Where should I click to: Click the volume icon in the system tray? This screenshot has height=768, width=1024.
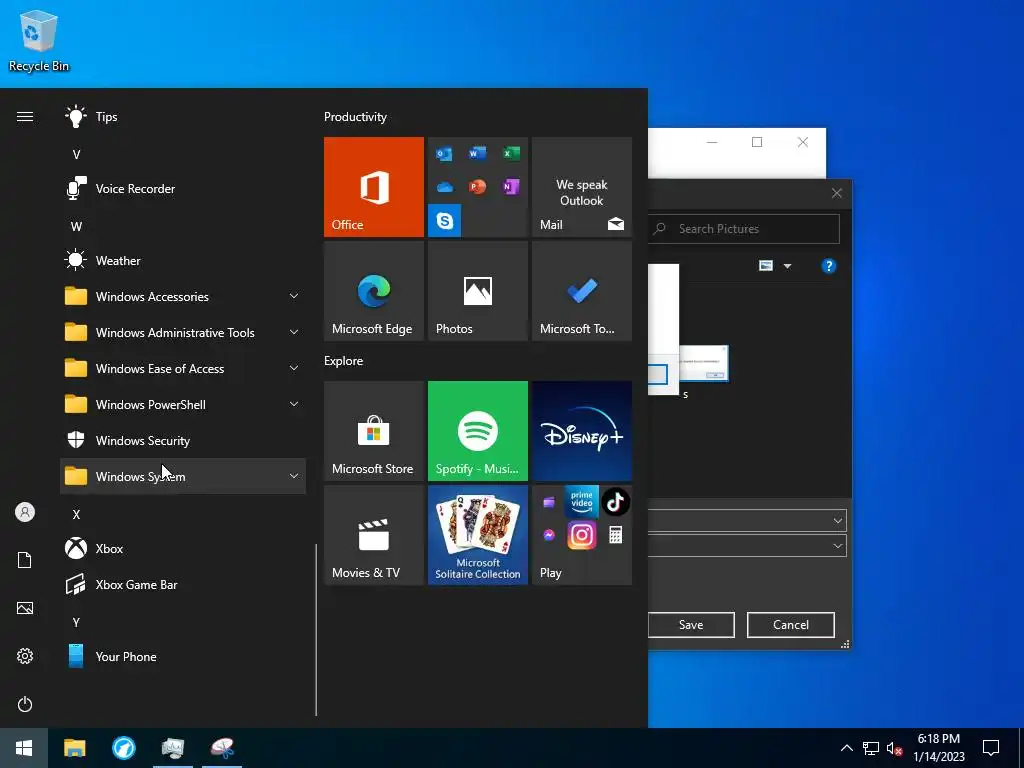(894, 748)
